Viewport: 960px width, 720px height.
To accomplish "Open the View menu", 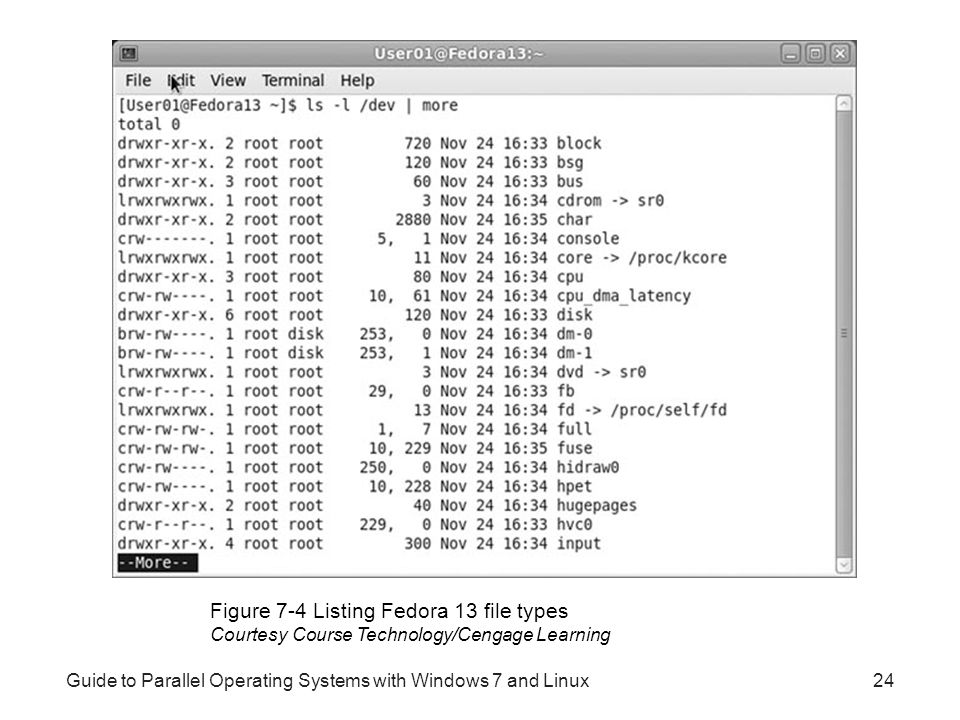I will coord(228,80).
